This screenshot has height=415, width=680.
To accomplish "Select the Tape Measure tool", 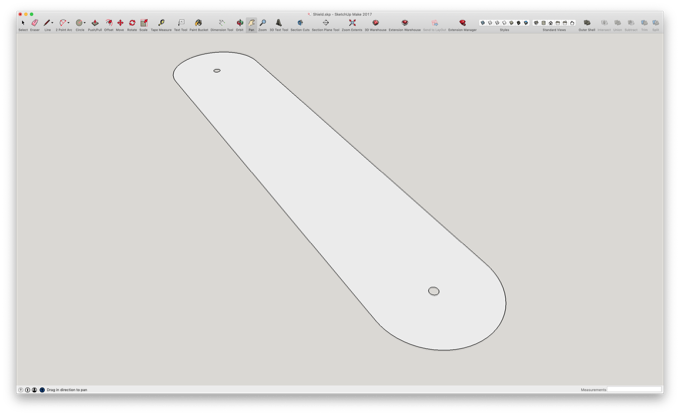I will pos(161,23).
